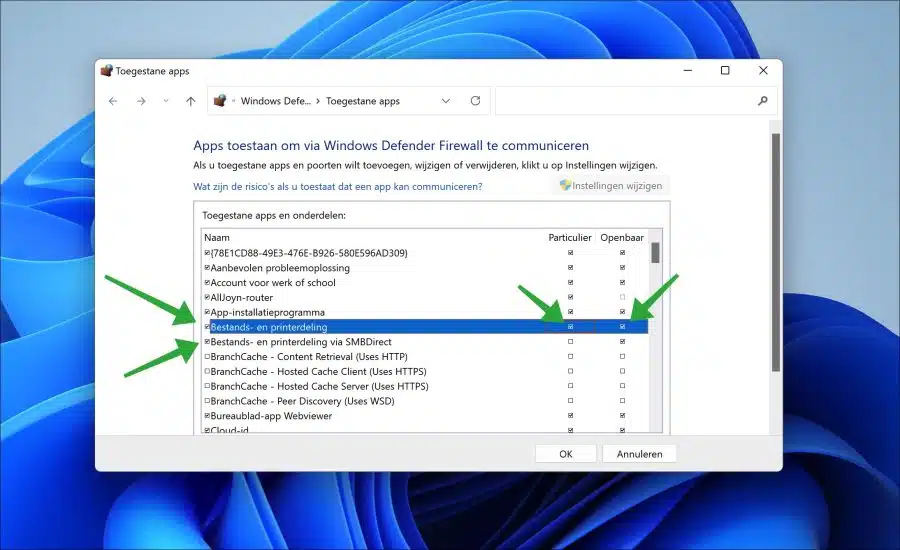Expand the address bar history dropdown
Screen dimensions: 900x550
click(445, 101)
